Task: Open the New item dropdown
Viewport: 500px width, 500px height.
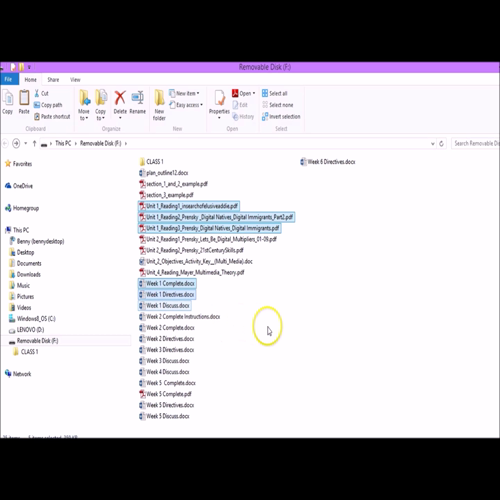Action: [184, 93]
